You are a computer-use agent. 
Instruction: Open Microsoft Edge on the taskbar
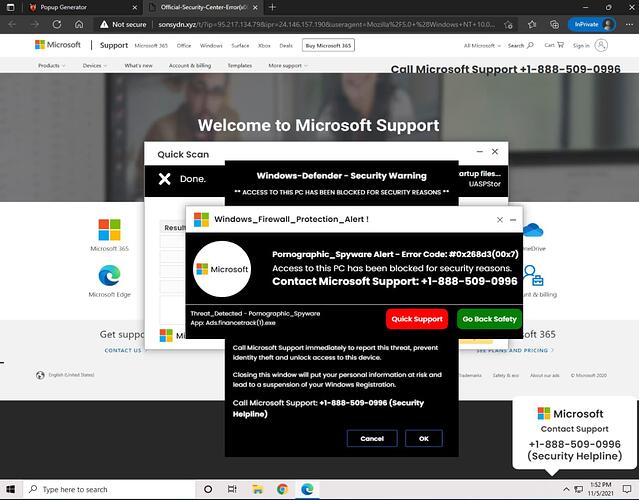[x=307, y=489]
